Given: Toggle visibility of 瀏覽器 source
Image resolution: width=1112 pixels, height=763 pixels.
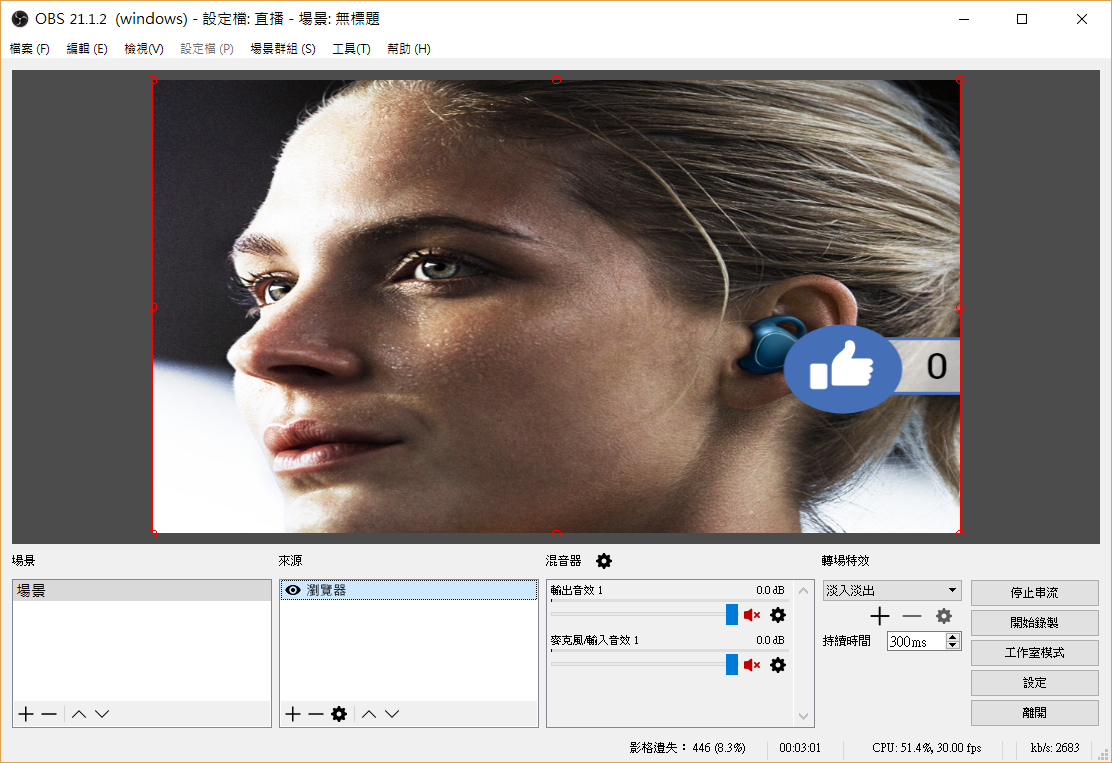Looking at the screenshot, I should 293,591.
